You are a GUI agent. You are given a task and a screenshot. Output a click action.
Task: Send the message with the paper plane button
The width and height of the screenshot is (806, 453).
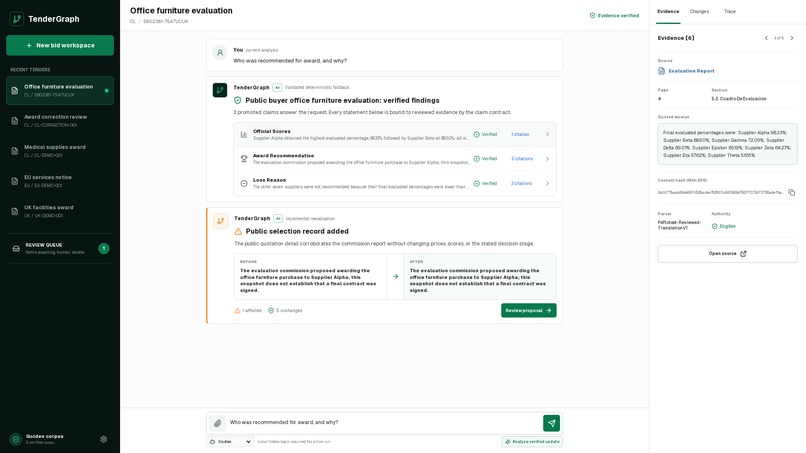pos(552,423)
